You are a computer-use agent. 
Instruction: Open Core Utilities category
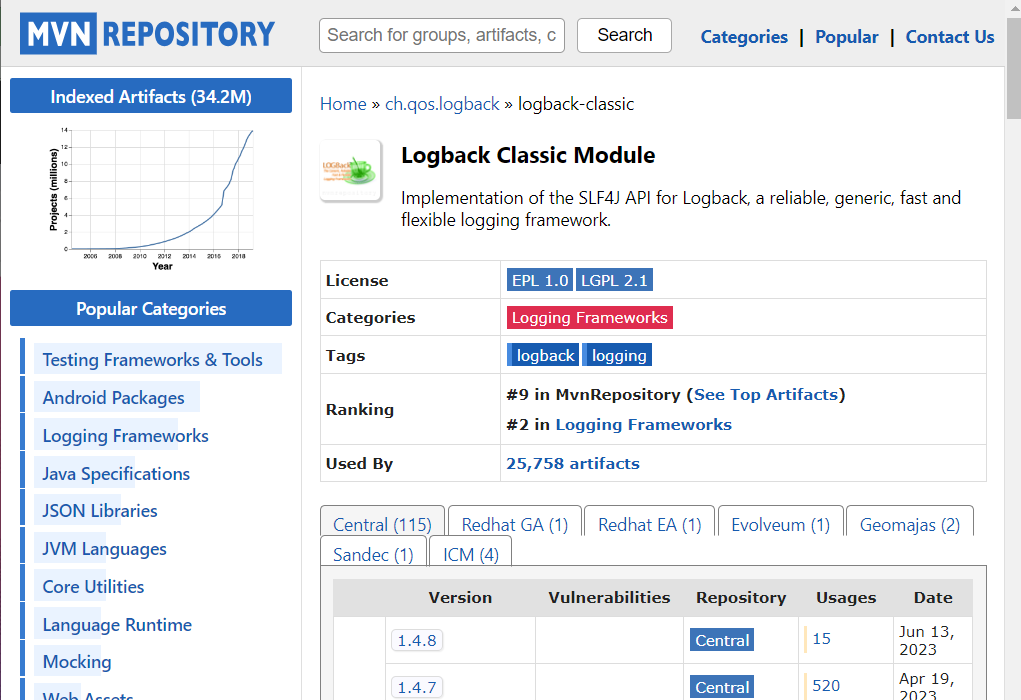pos(93,587)
